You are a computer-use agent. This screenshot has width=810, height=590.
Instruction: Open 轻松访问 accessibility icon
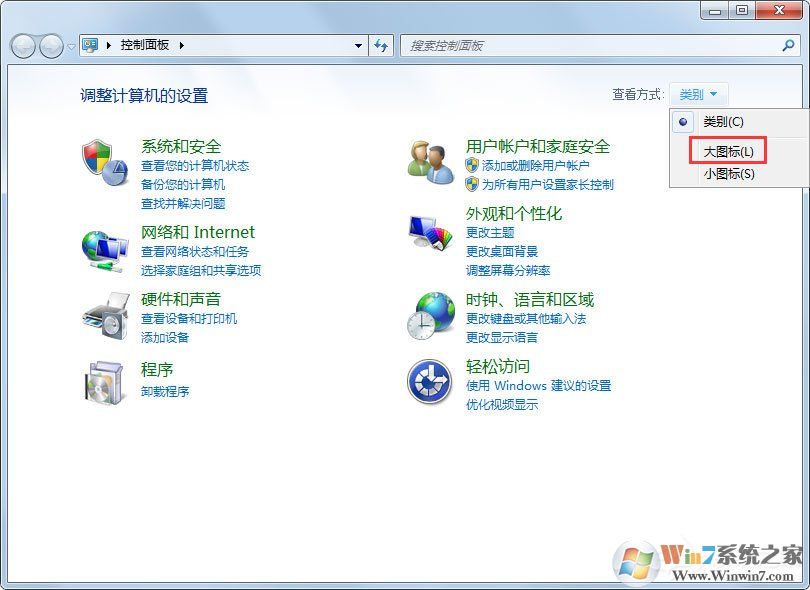click(430, 381)
